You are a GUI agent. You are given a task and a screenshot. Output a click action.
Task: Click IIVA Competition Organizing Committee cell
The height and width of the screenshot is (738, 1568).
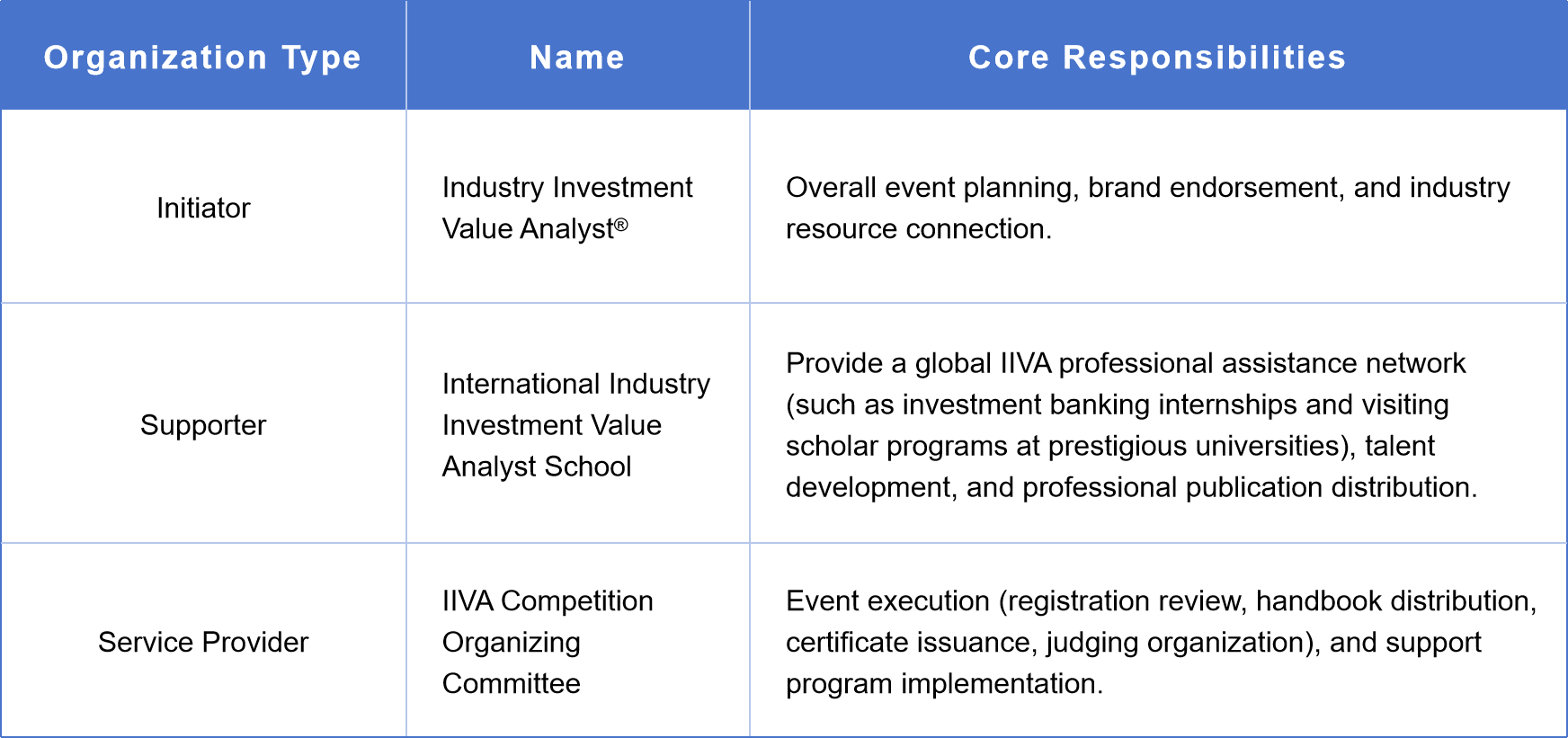[x=547, y=642]
